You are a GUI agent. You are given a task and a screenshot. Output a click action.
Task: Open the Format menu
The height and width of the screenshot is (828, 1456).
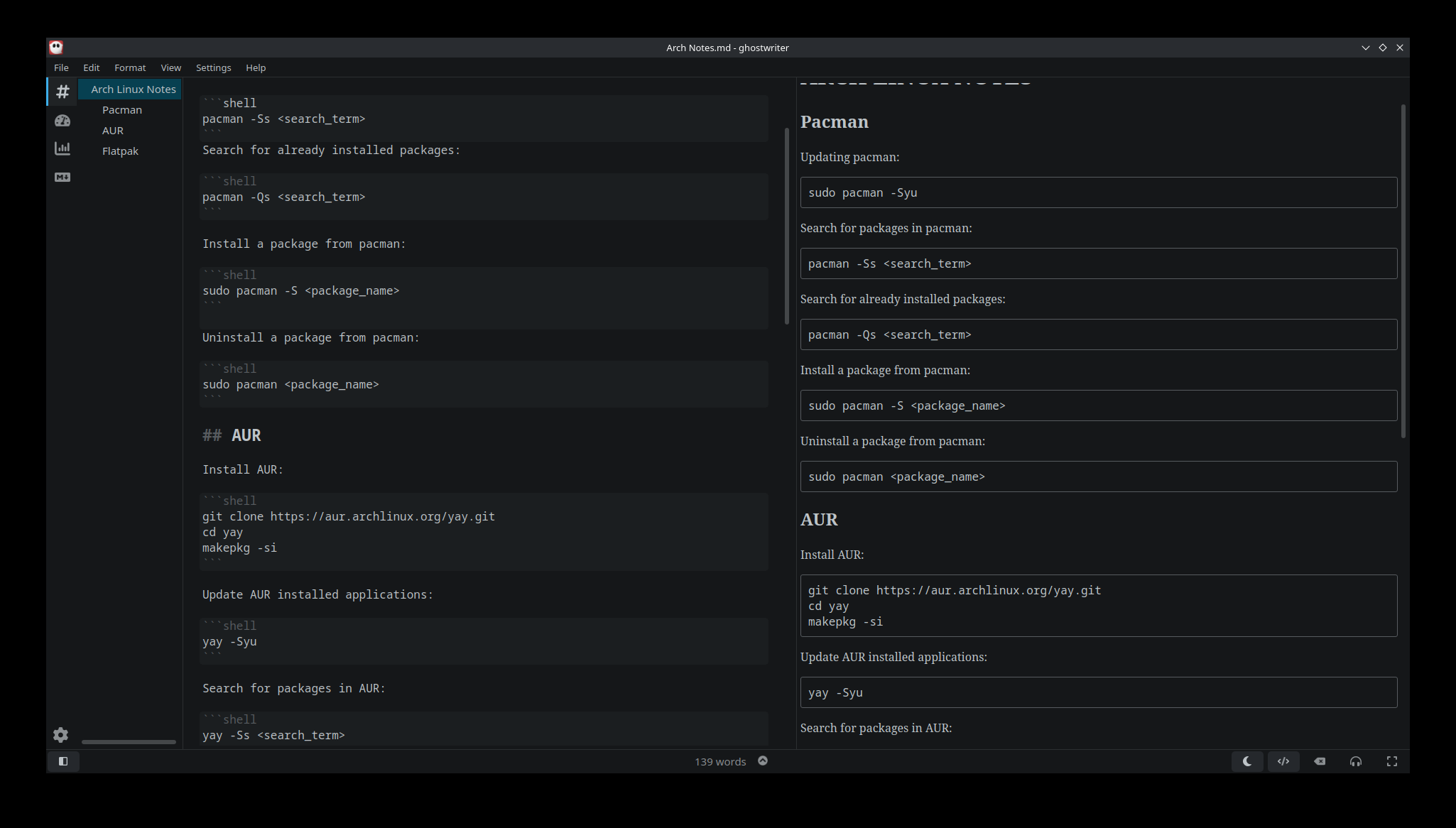click(130, 67)
